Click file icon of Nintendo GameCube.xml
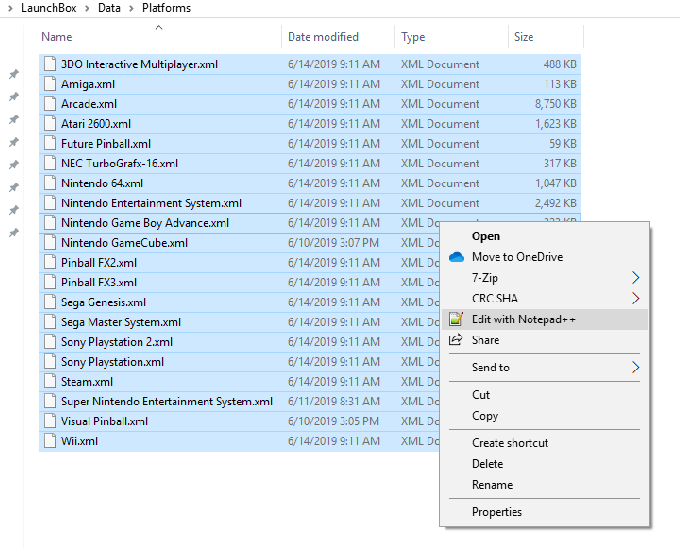Screen dimensions: 680x549 pos(50,242)
